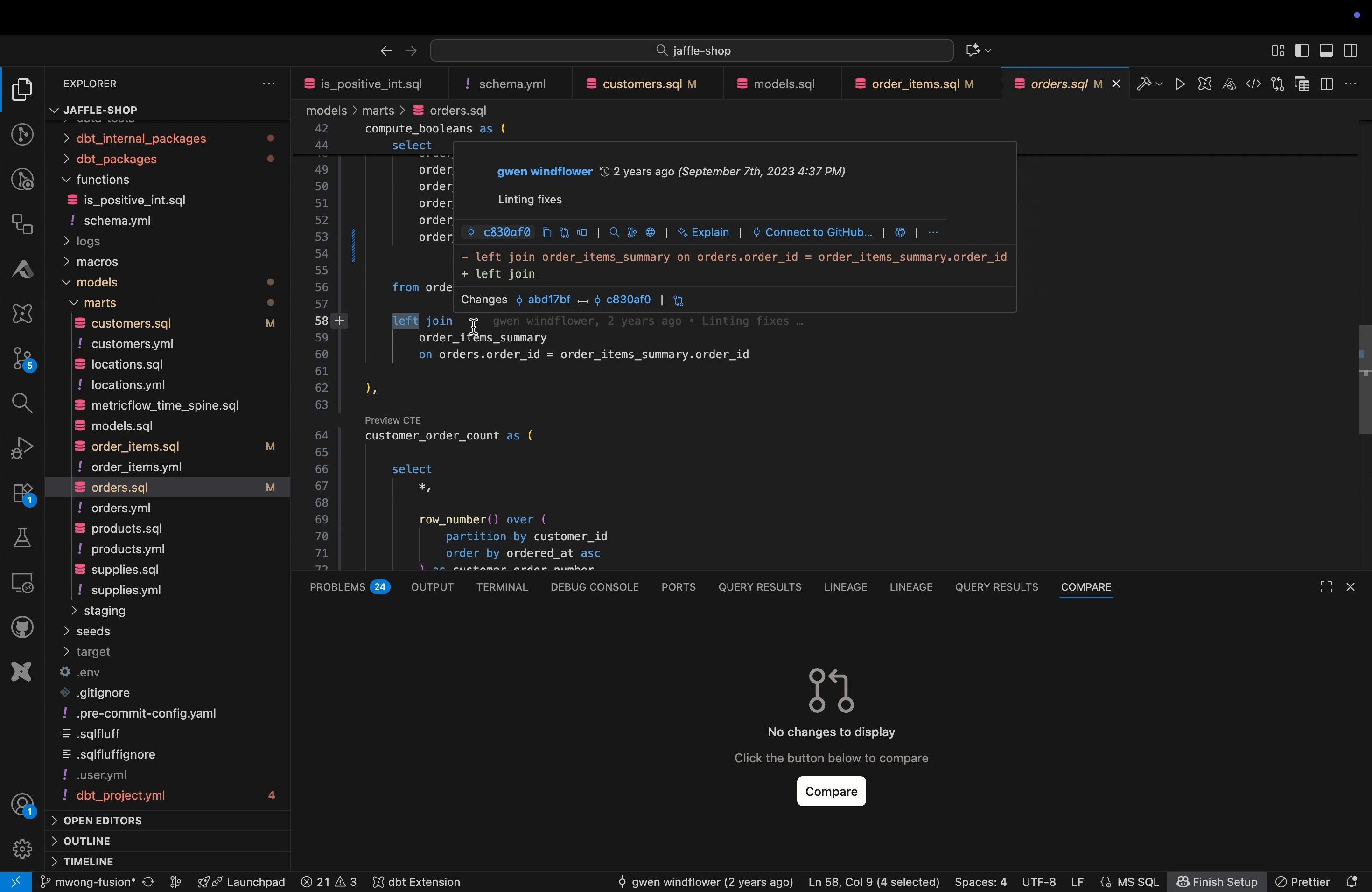Switch to the TERMINAL panel tab

click(x=502, y=586)
